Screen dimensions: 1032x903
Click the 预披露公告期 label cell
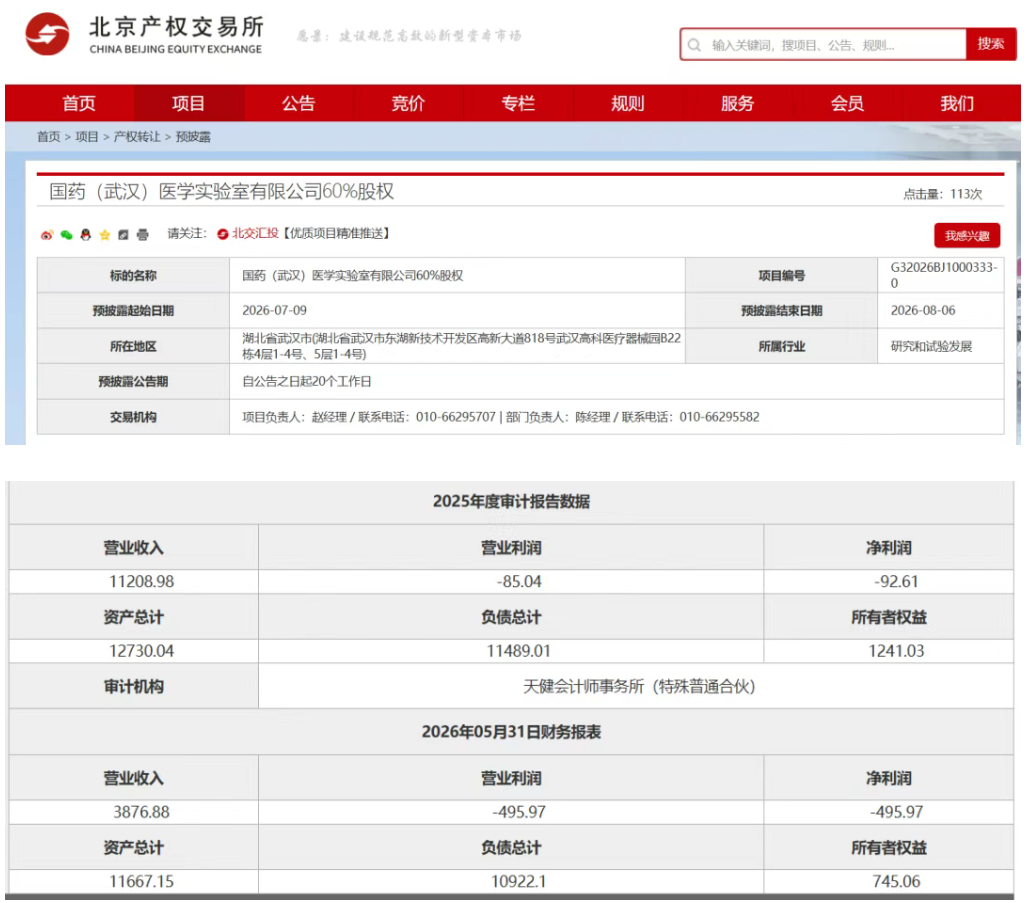pos(134,382)
